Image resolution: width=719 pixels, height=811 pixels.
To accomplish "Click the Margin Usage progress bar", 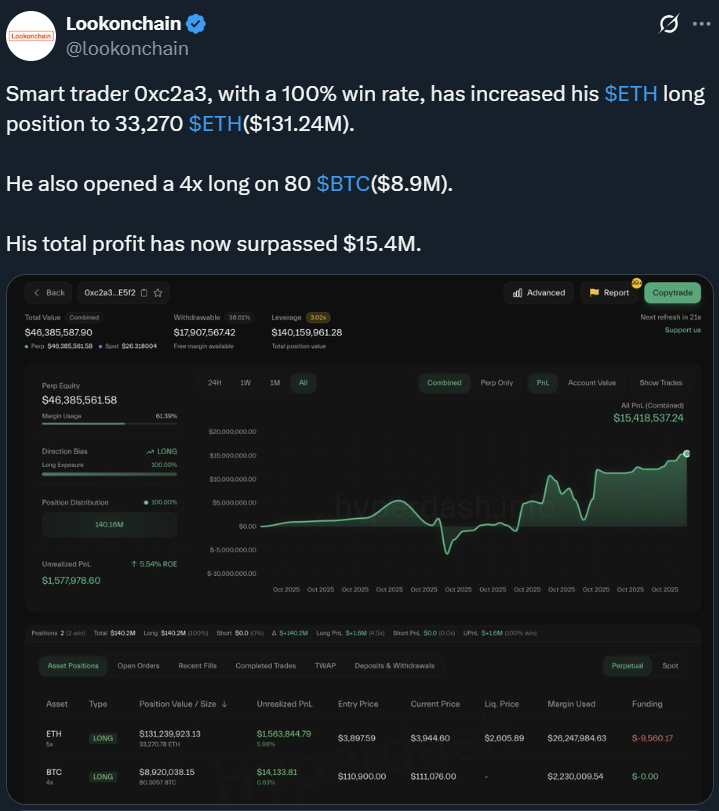I will click(x=109, y=424).
